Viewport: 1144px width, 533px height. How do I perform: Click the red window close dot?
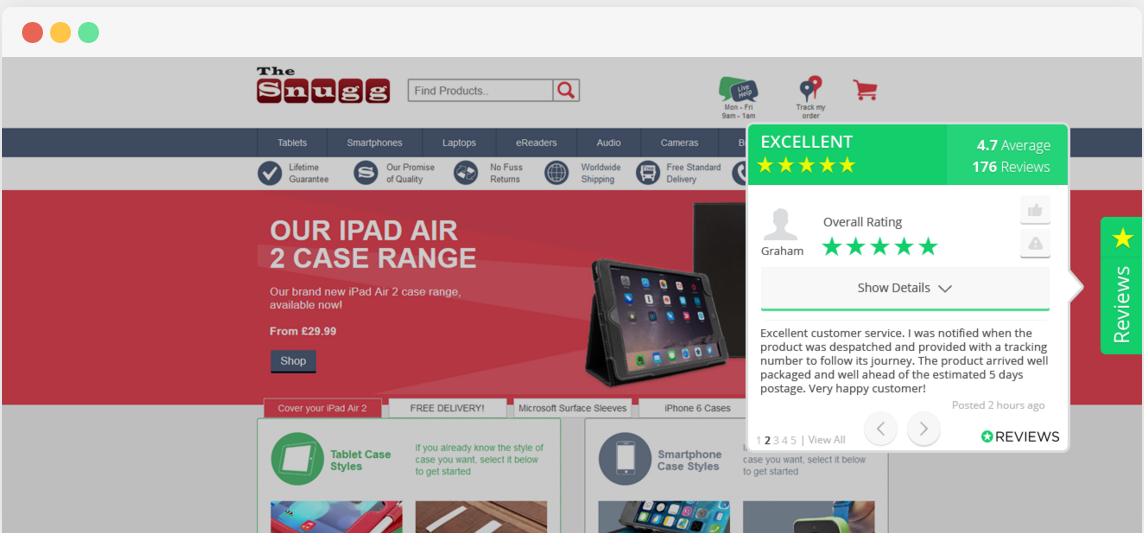pyautogui.click(x=32, y=33)
